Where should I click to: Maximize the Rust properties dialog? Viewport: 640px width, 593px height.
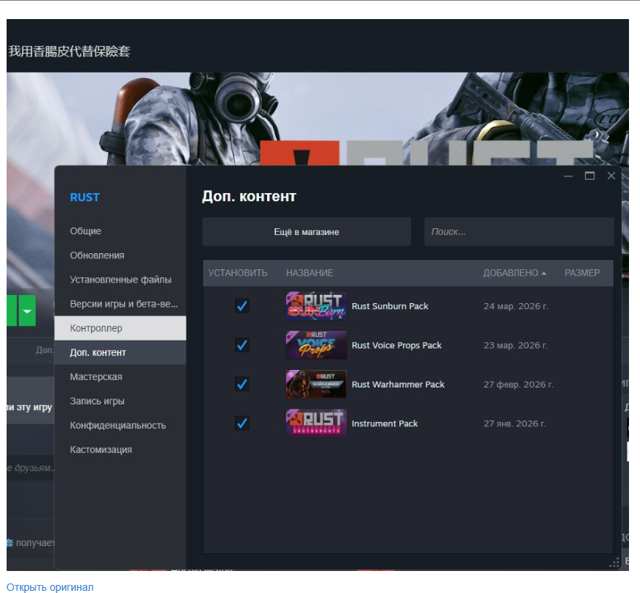click(x=589, y=176)
